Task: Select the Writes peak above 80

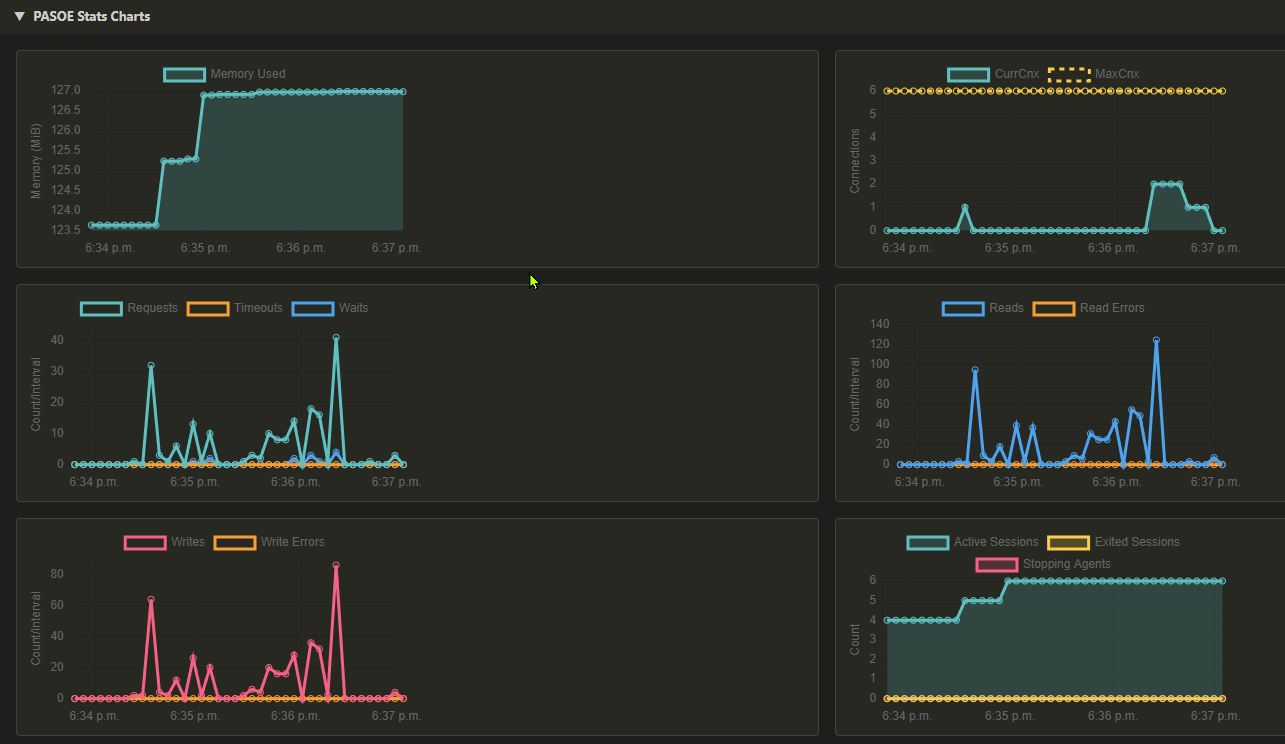Action: pos(338,566)
